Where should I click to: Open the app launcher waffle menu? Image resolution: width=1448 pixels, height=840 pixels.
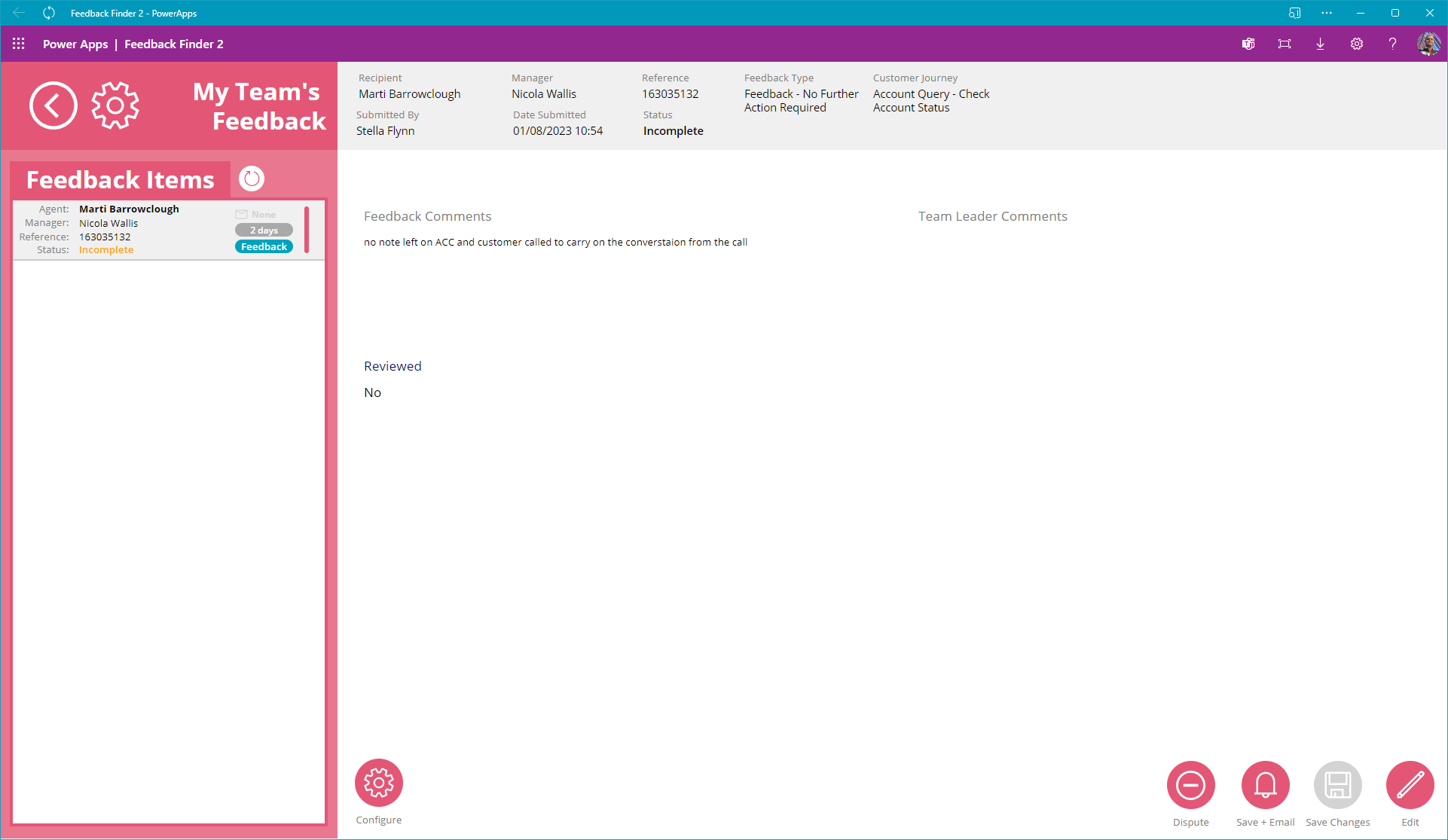tap(19, 44)
